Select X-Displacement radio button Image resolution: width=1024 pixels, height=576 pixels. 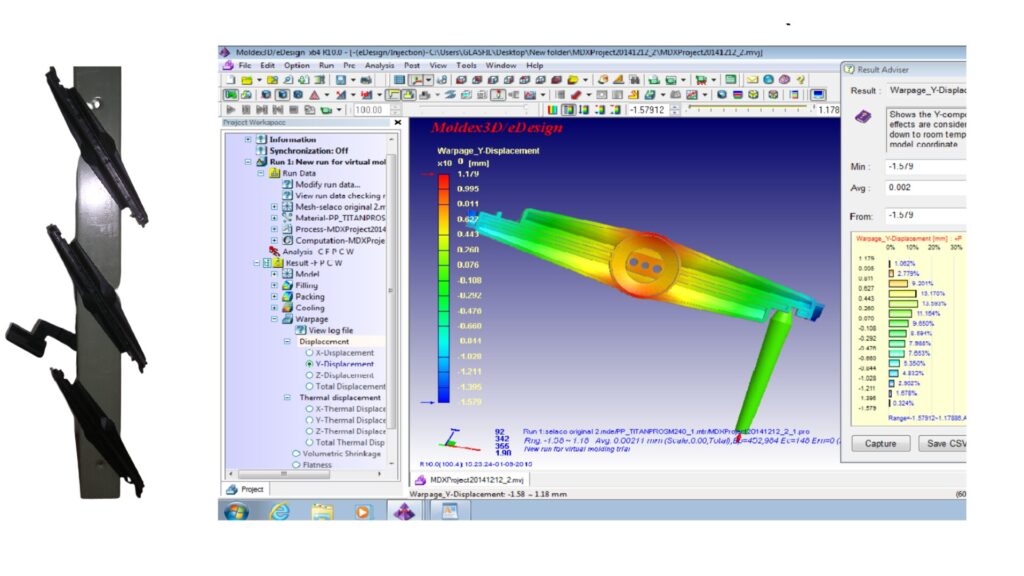[x=309, y=353]
